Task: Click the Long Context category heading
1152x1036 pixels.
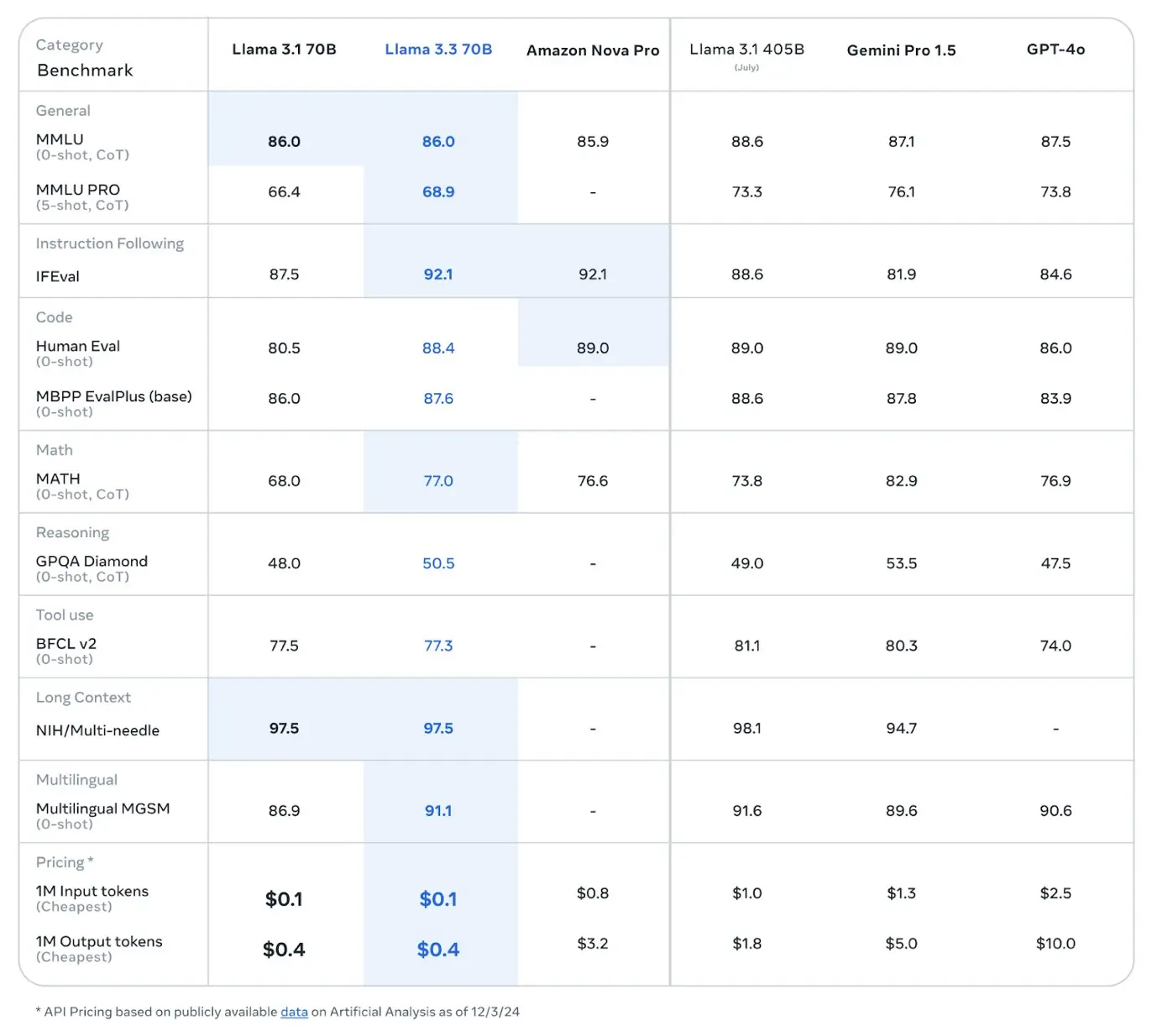Action: (x=83, y=698)
